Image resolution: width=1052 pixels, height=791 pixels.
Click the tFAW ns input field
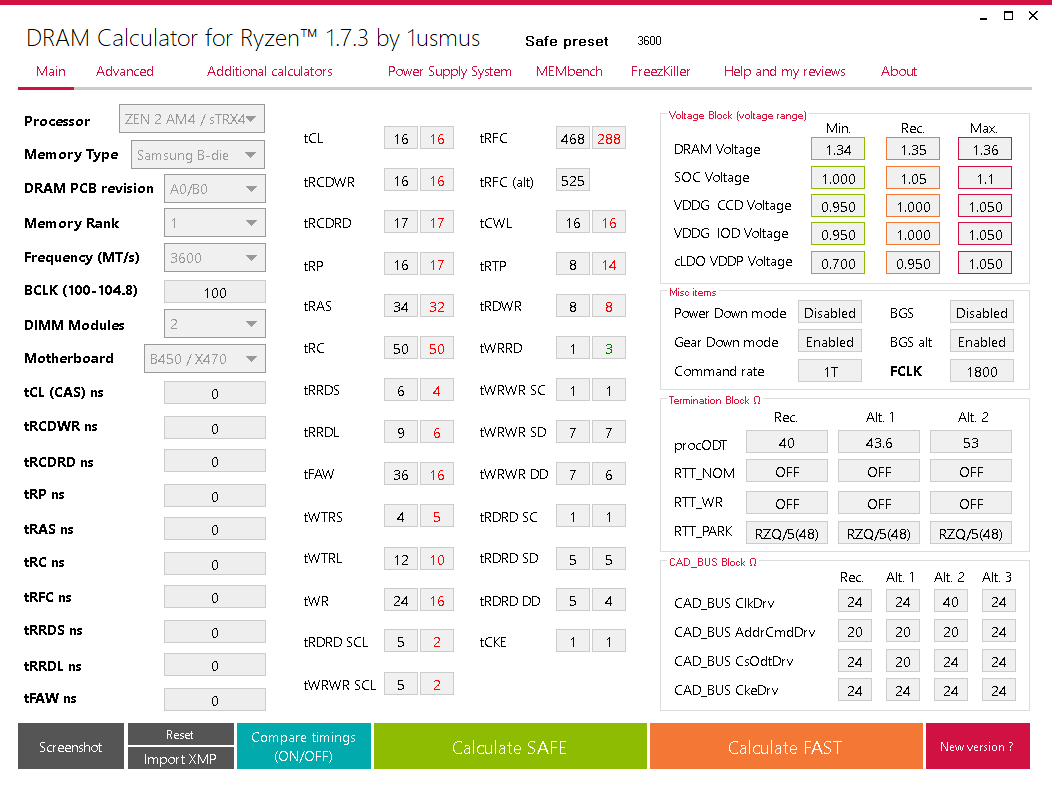click(x=215, y=700)
